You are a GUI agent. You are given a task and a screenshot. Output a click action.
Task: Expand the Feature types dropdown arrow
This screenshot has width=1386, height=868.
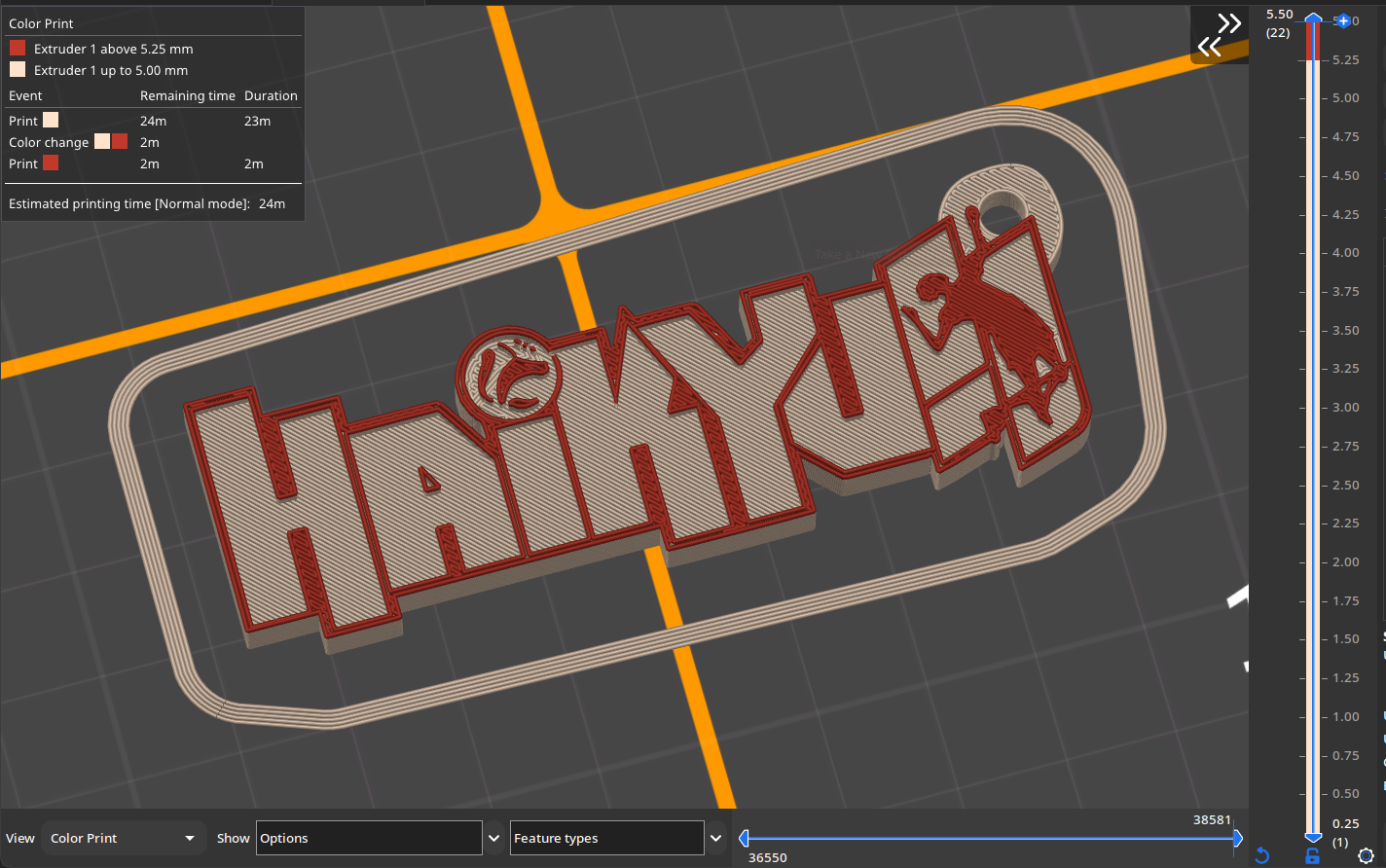point(716,838)
